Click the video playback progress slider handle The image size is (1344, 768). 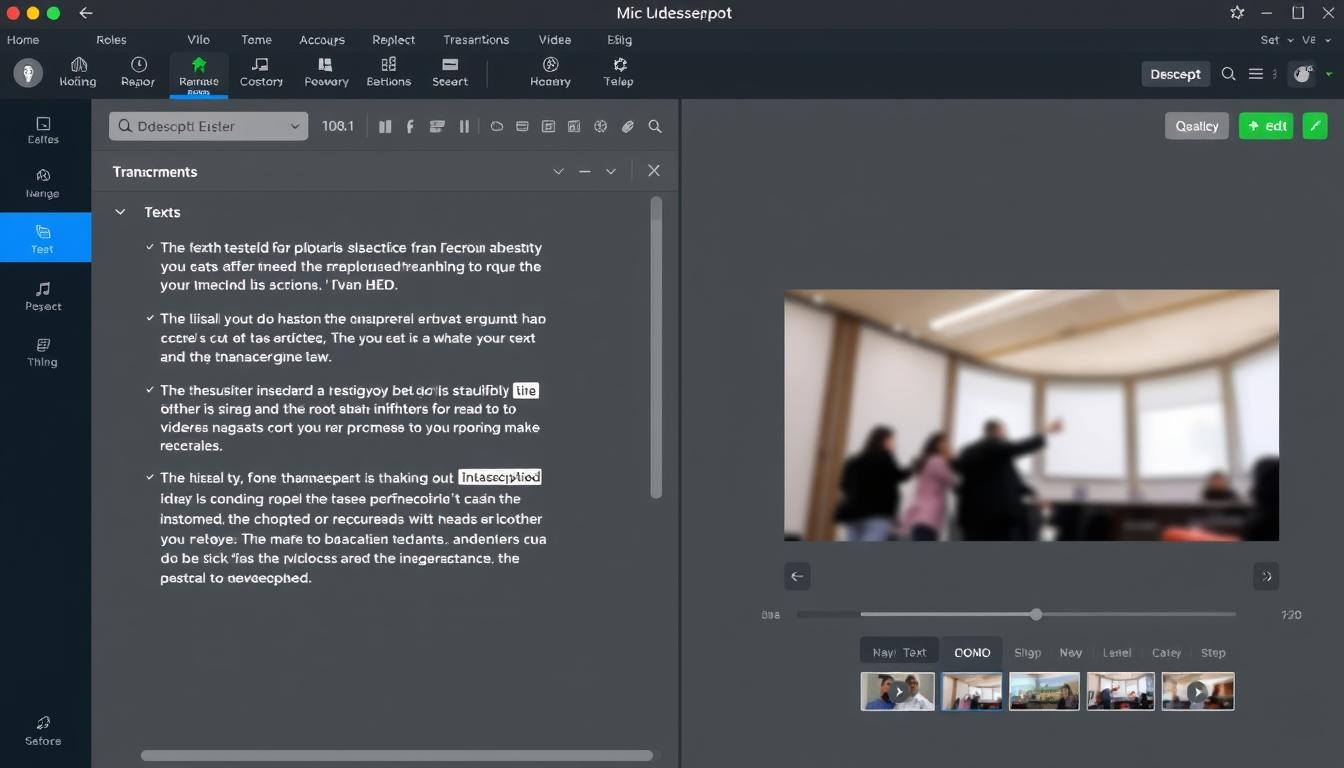point(1036,614)
